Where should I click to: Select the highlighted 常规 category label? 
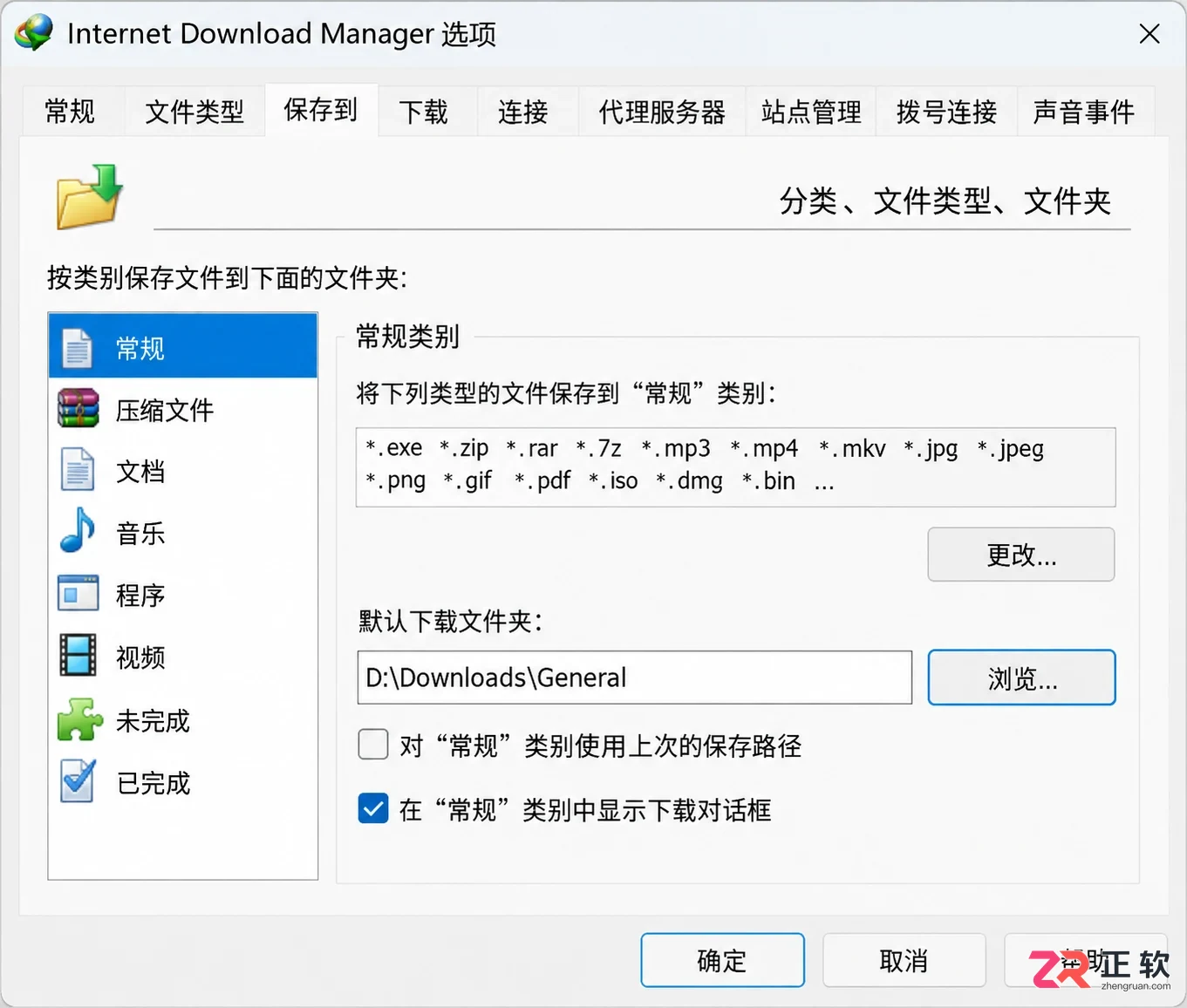140,349
